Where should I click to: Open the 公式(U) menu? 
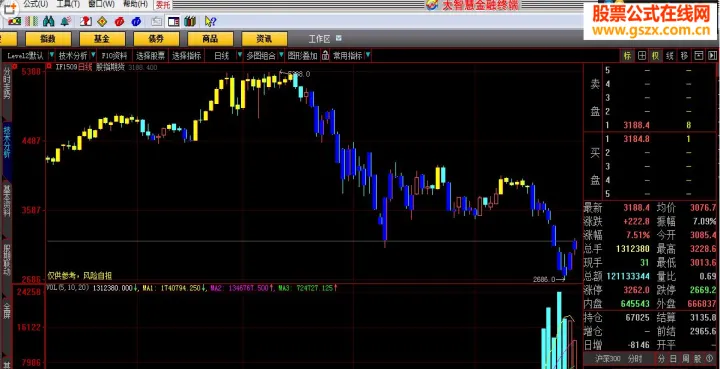click(x=35, y=4)
